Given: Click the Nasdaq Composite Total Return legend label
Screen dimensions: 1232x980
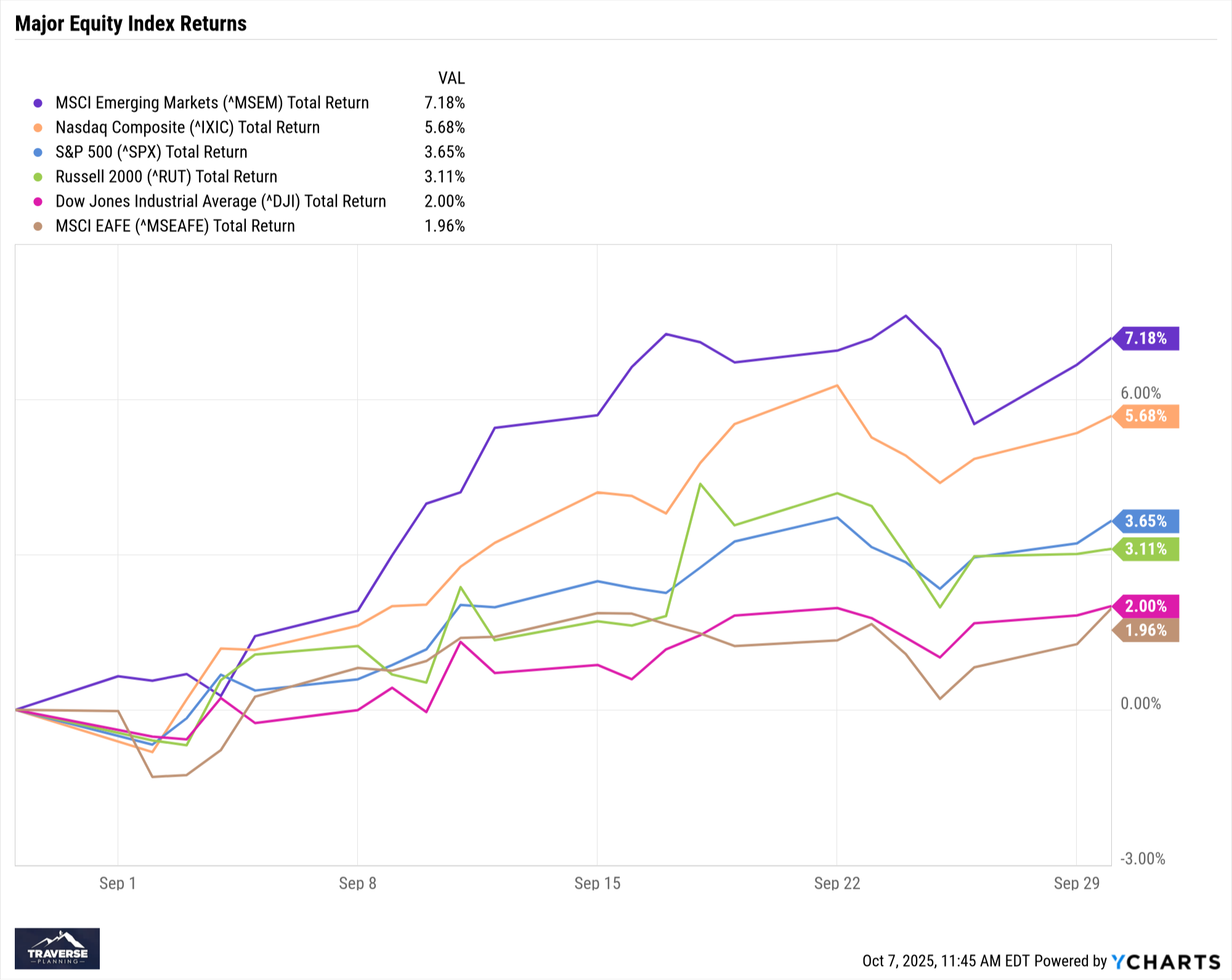Looking at the screenshot, I should click(x=188, y=128).
